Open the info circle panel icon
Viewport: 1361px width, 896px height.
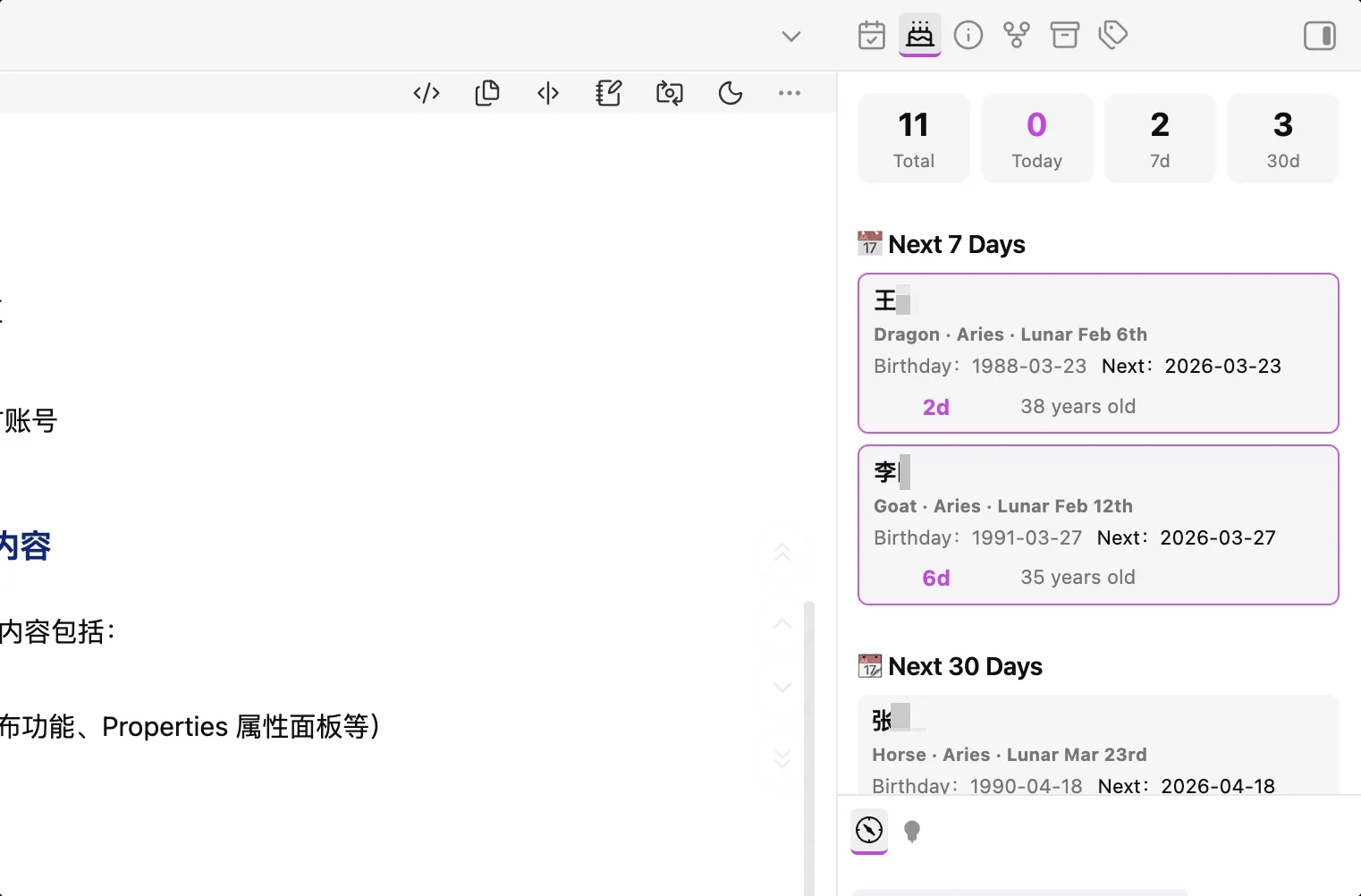tap(968, 36)
